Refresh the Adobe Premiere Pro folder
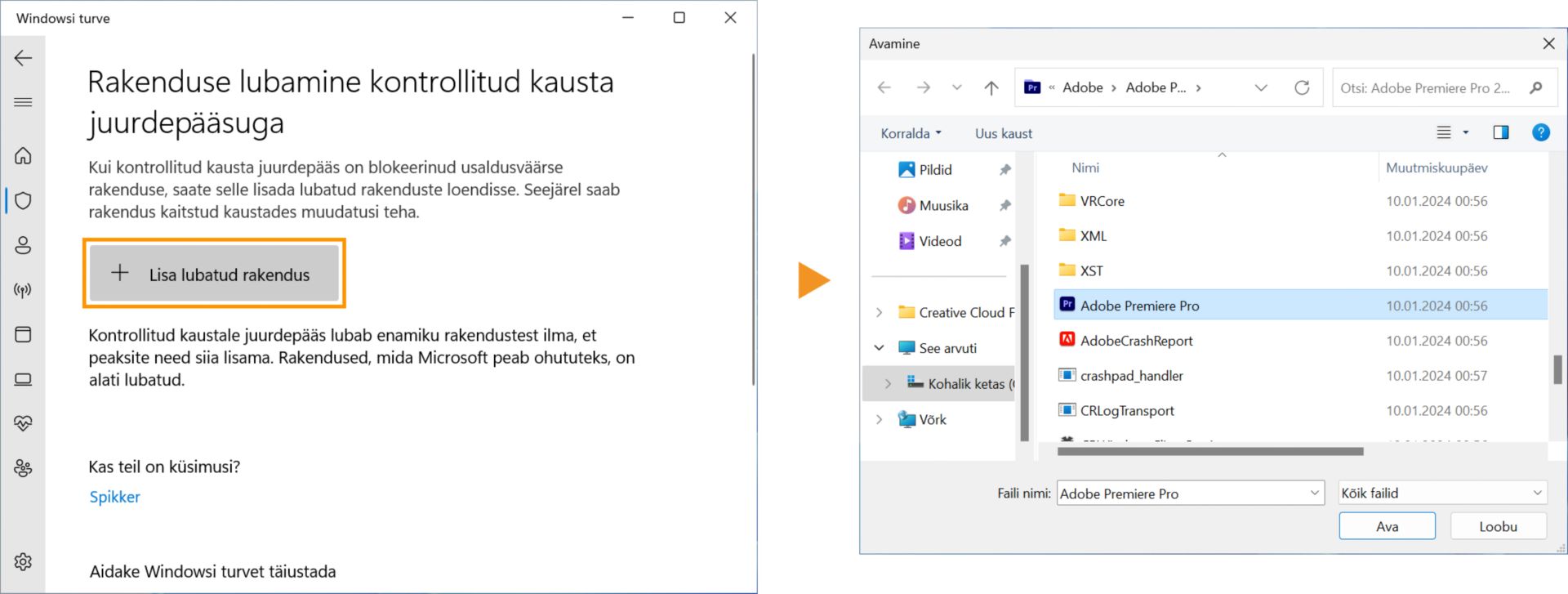The height and width of the screenshot is (594, 1568). click(x=1302, y=87)
